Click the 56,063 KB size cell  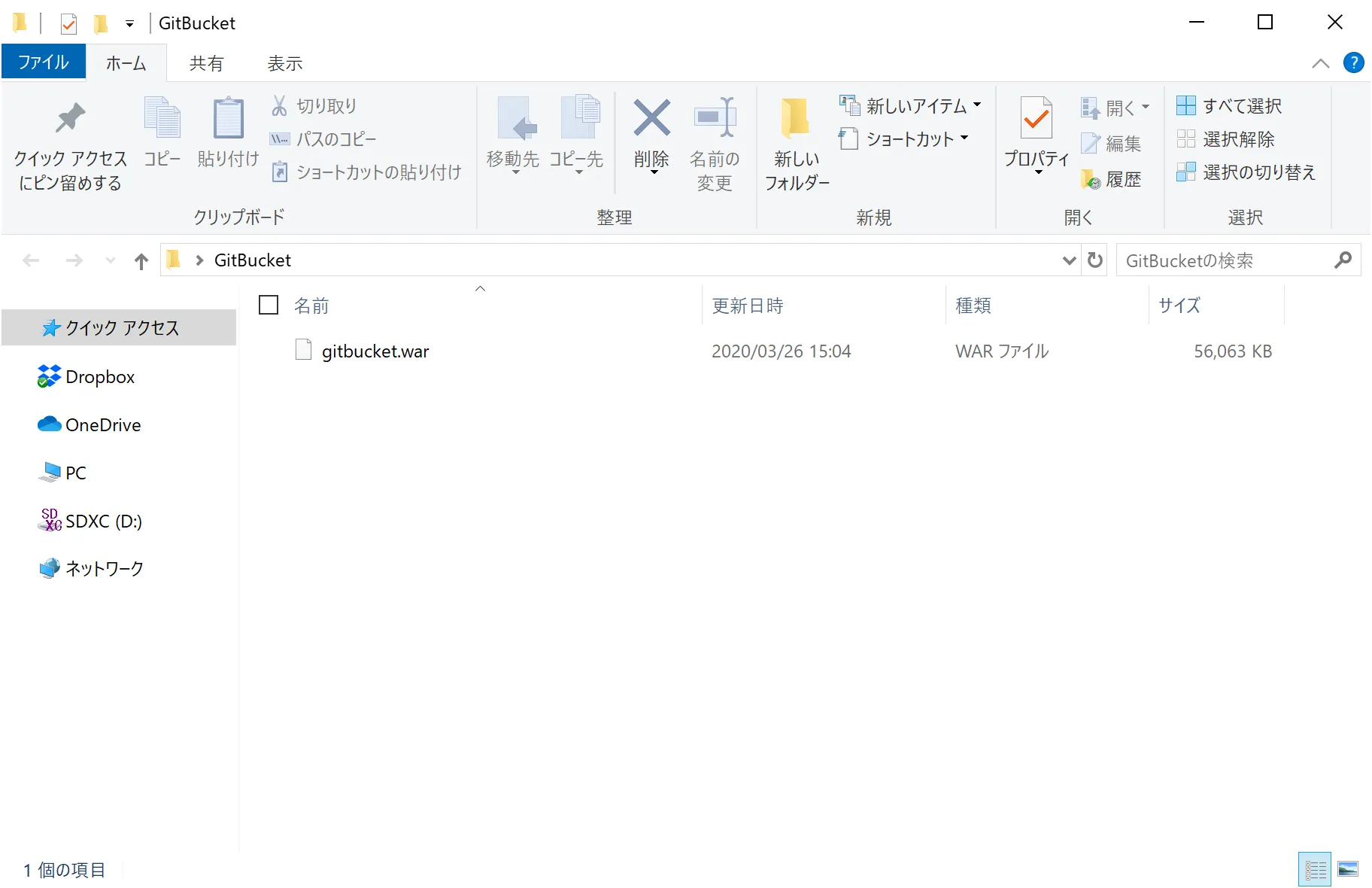pos(1233,351)
